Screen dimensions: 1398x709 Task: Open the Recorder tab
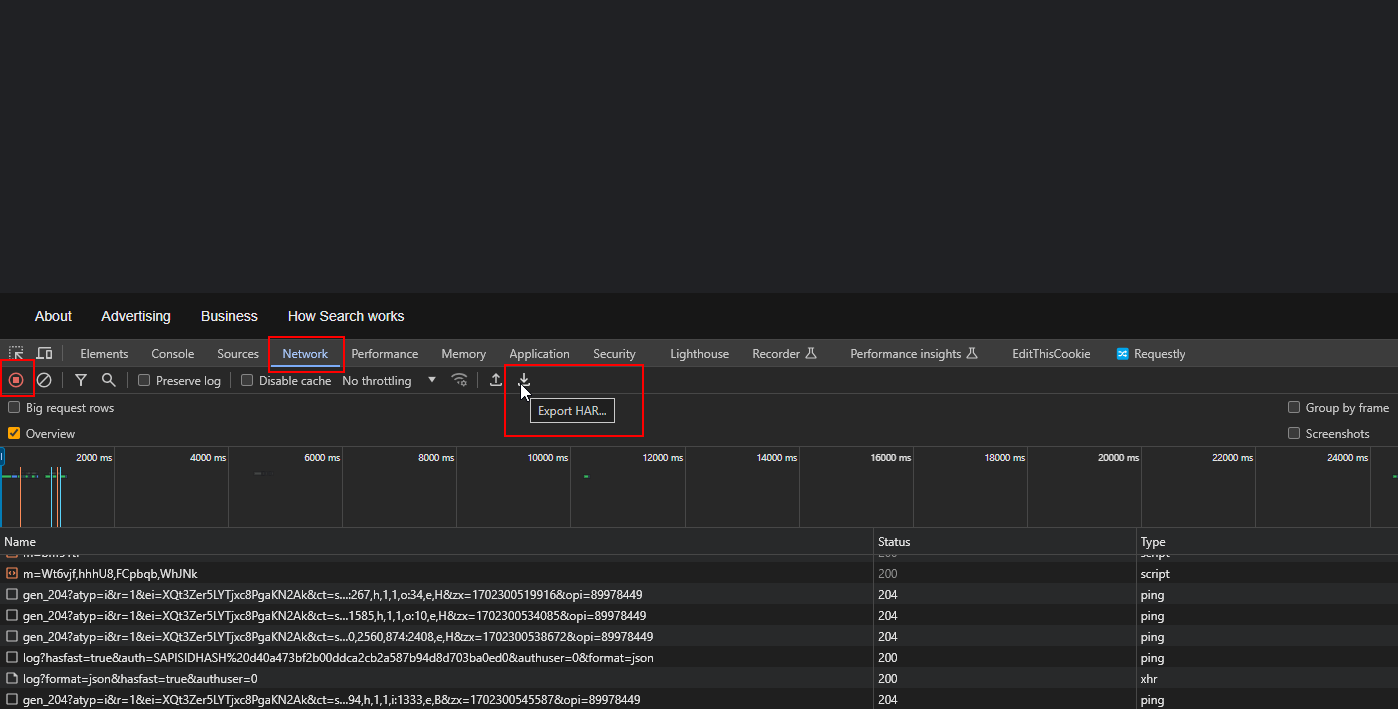pos(785,354)
